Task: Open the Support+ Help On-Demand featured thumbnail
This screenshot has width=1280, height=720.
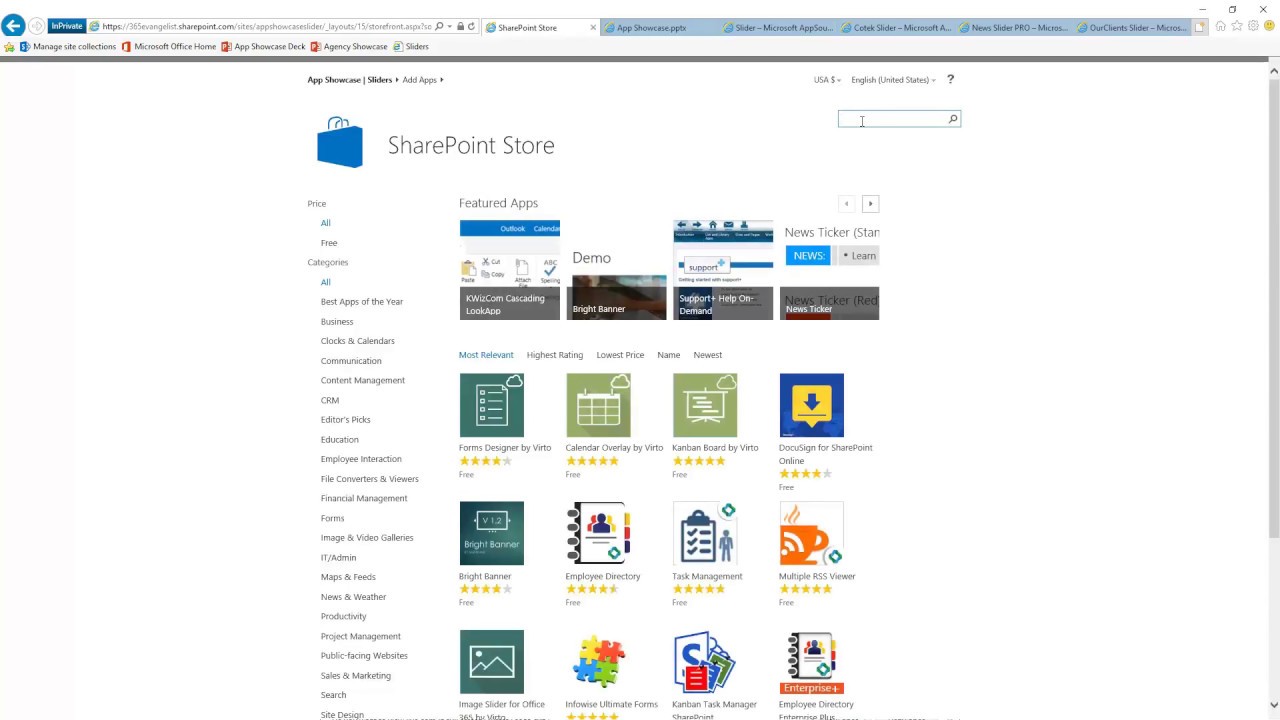Action: 723,270
